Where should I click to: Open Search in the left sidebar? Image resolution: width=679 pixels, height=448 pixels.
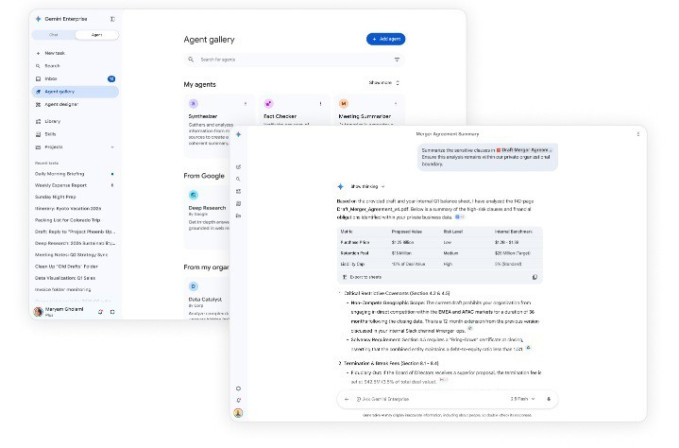pos(74,66)
